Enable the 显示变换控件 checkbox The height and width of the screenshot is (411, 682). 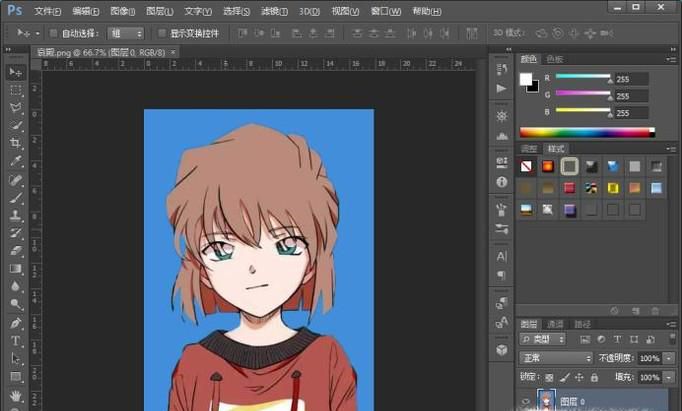tap(162, 33)
